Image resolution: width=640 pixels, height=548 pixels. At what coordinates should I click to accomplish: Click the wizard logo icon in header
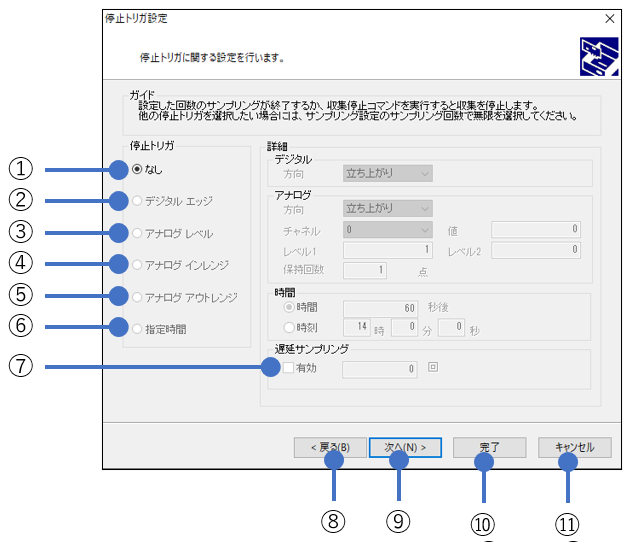(598, 57)
